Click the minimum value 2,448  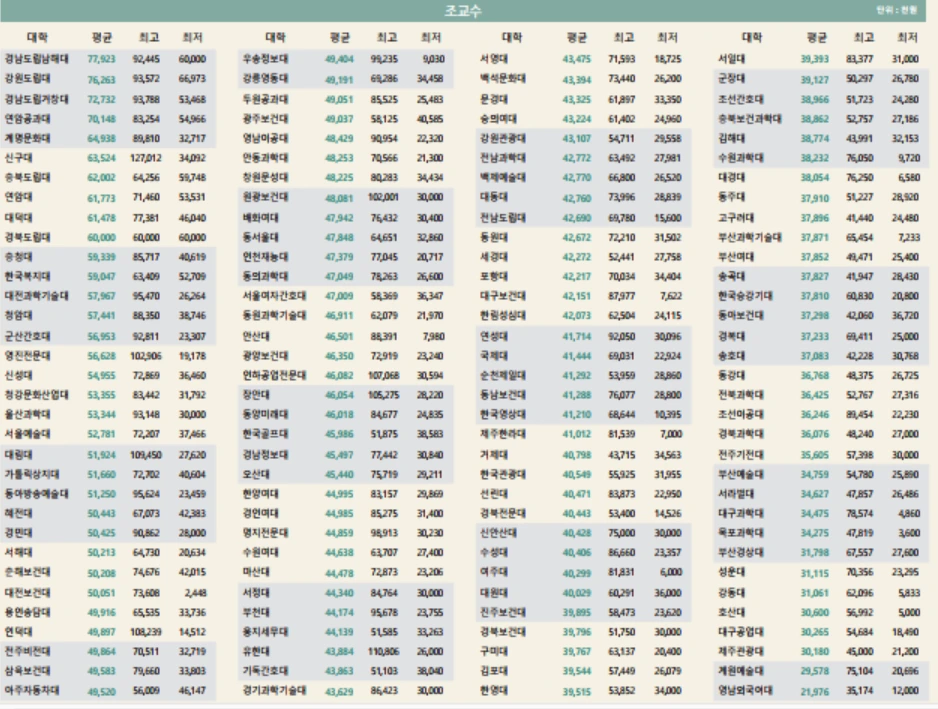(x=195, y=594)
